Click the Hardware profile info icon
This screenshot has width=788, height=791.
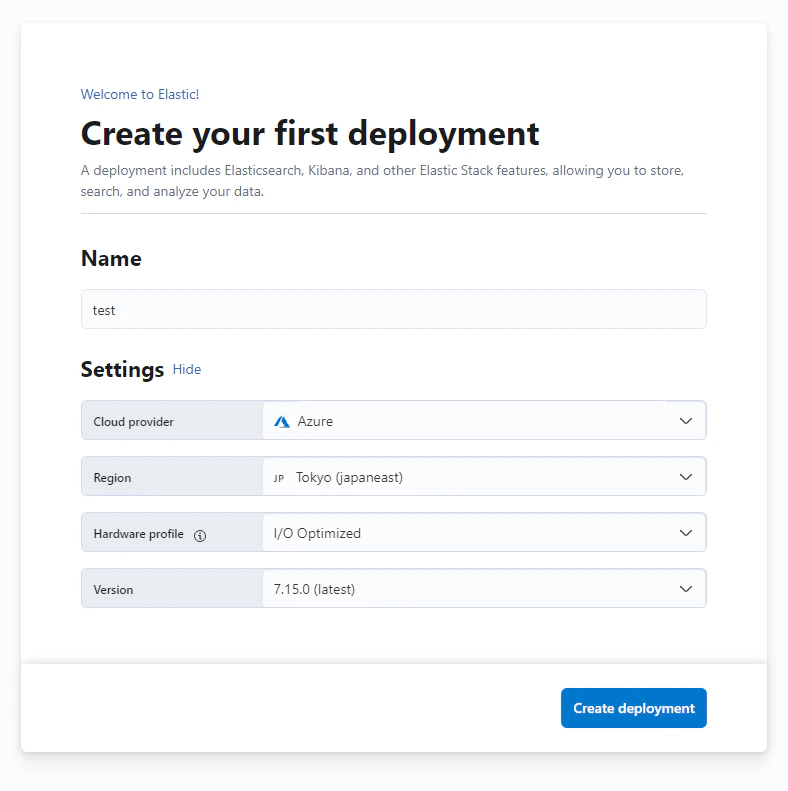200,536
